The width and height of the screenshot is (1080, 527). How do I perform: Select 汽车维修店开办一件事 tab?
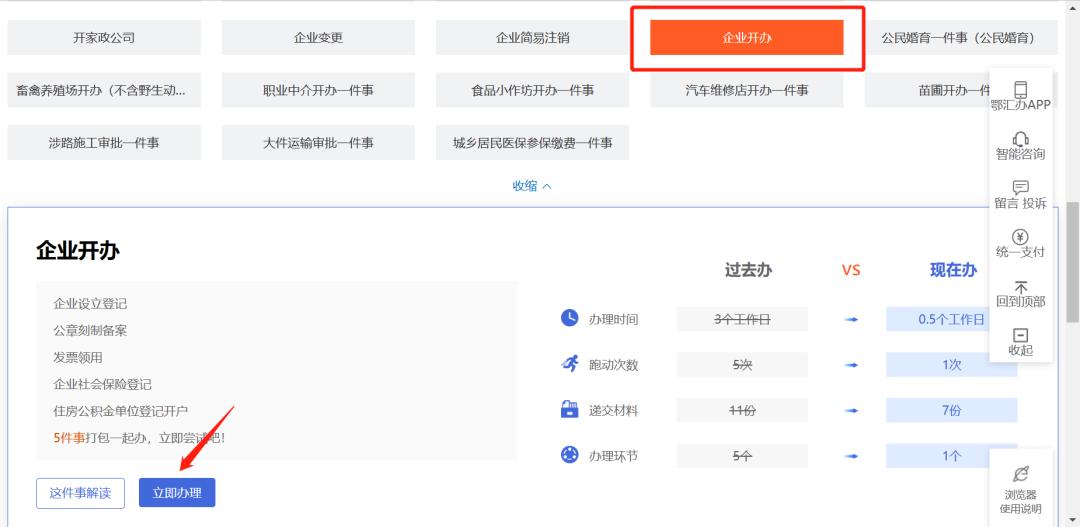pos(747,90)
